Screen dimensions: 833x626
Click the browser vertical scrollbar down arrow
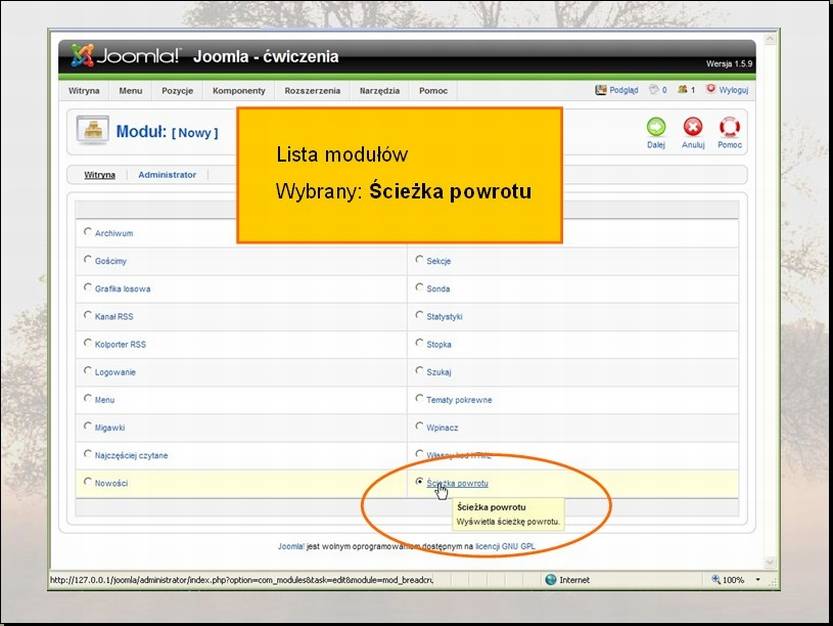770,562
